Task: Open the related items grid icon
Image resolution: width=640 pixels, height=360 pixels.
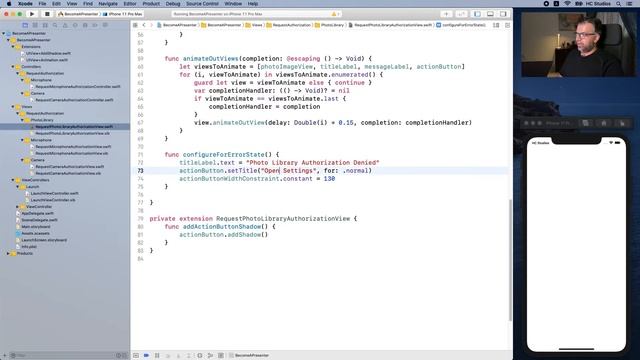Action: pyautogui.click(x=135, y=25)
